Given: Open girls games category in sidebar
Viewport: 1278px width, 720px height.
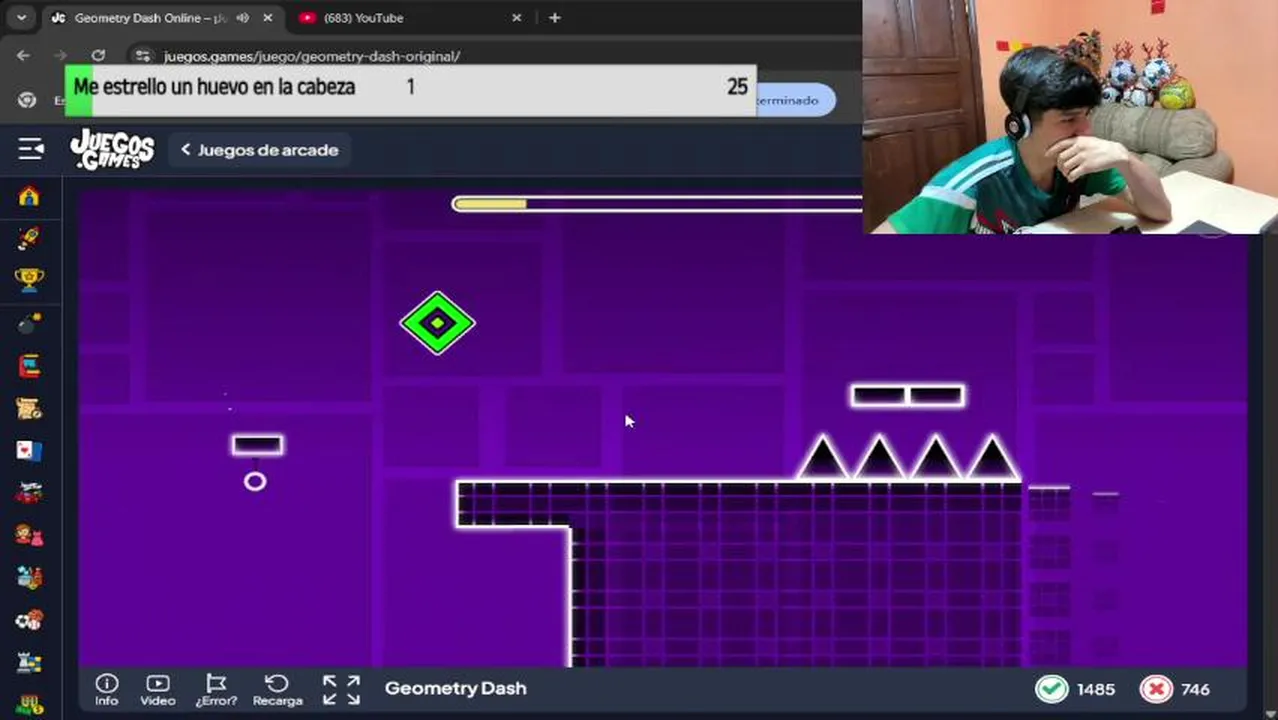Looking at the screenshot, I should click(x=29, y=536).
